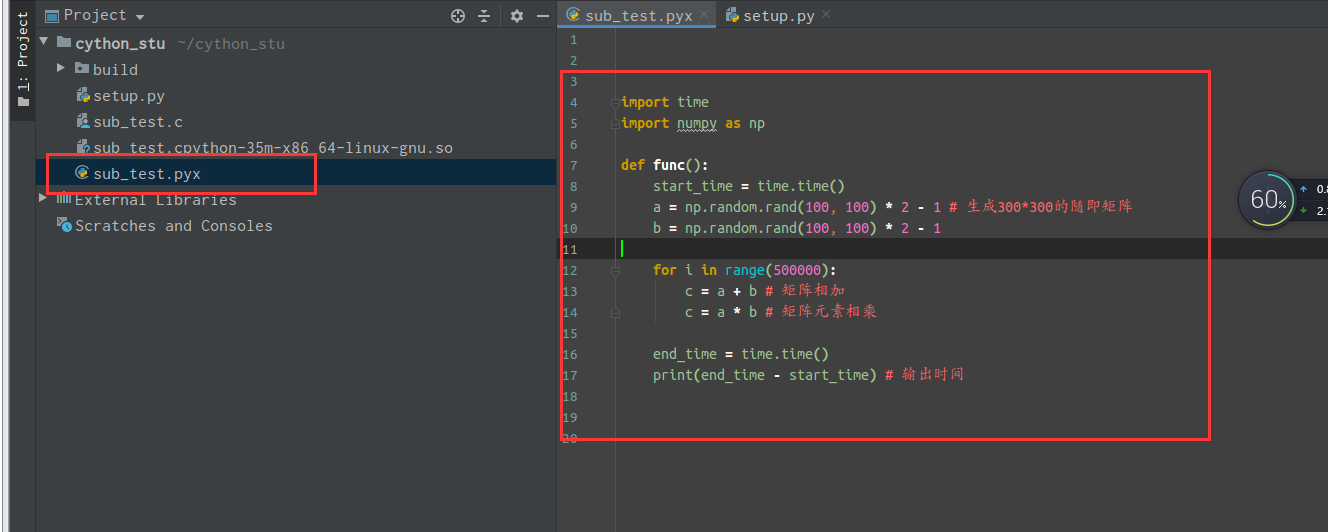Viewport: 1328px width, 532px height.
Task: Click the sub_test.c file icon
Action: pos(83,122)
